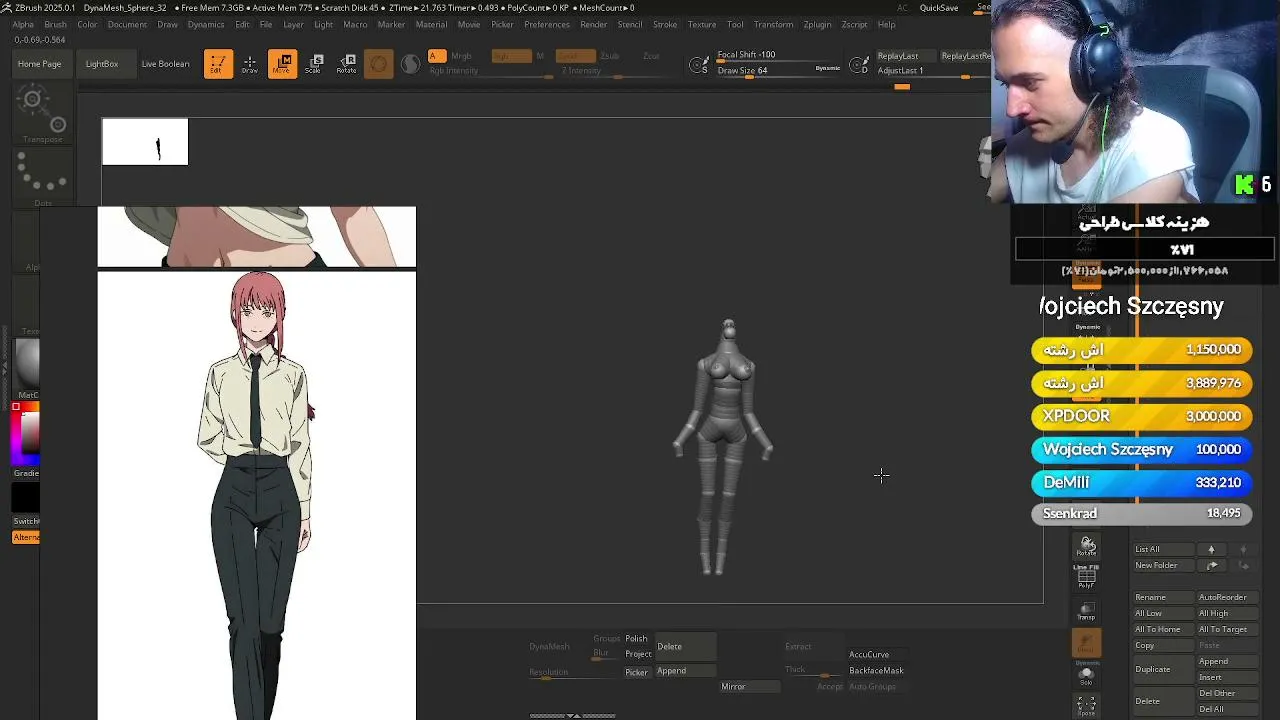The width and height of the screenshot is (1280, 720).
Task: Click the Picker button in bottom shelf
Action: [637, 672]
